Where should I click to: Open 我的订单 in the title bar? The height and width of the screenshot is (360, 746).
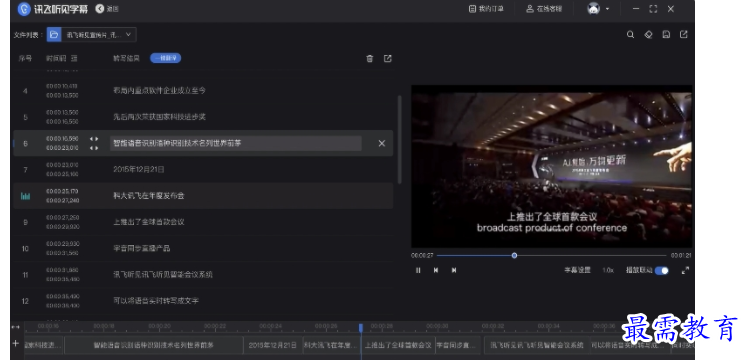coord(486,9)
